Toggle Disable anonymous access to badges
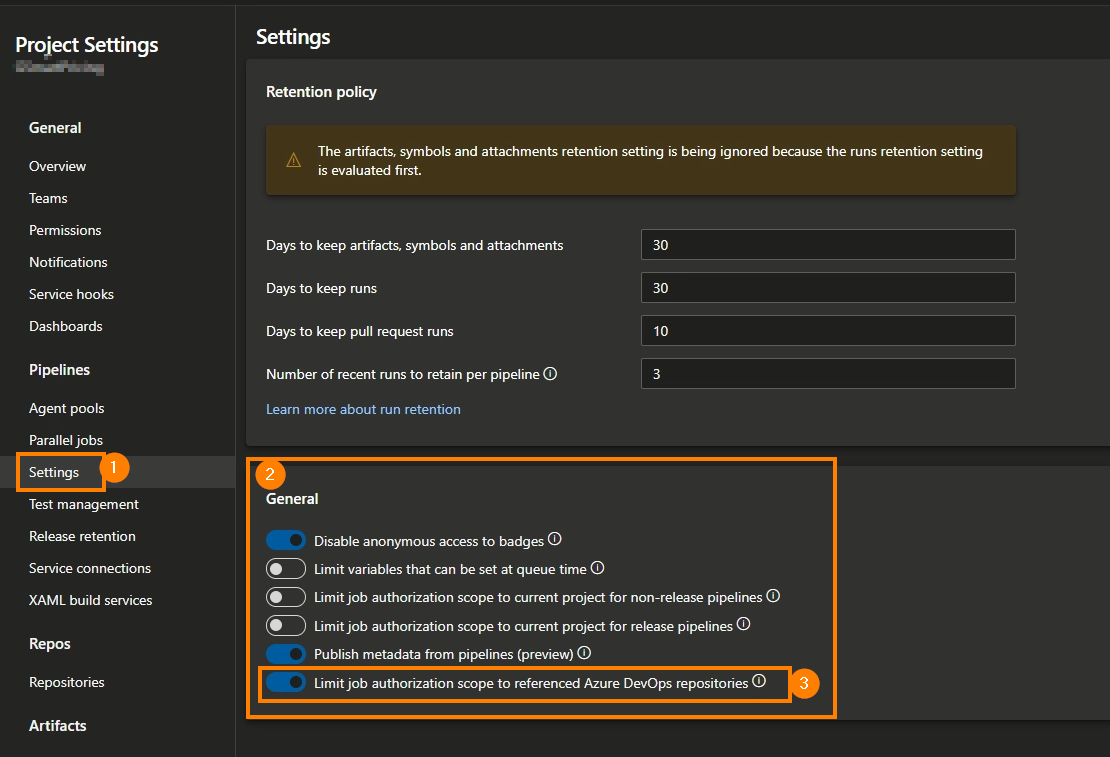Image resolution: width=1110 pixels, height=757 pixels. tap(286, 540)
